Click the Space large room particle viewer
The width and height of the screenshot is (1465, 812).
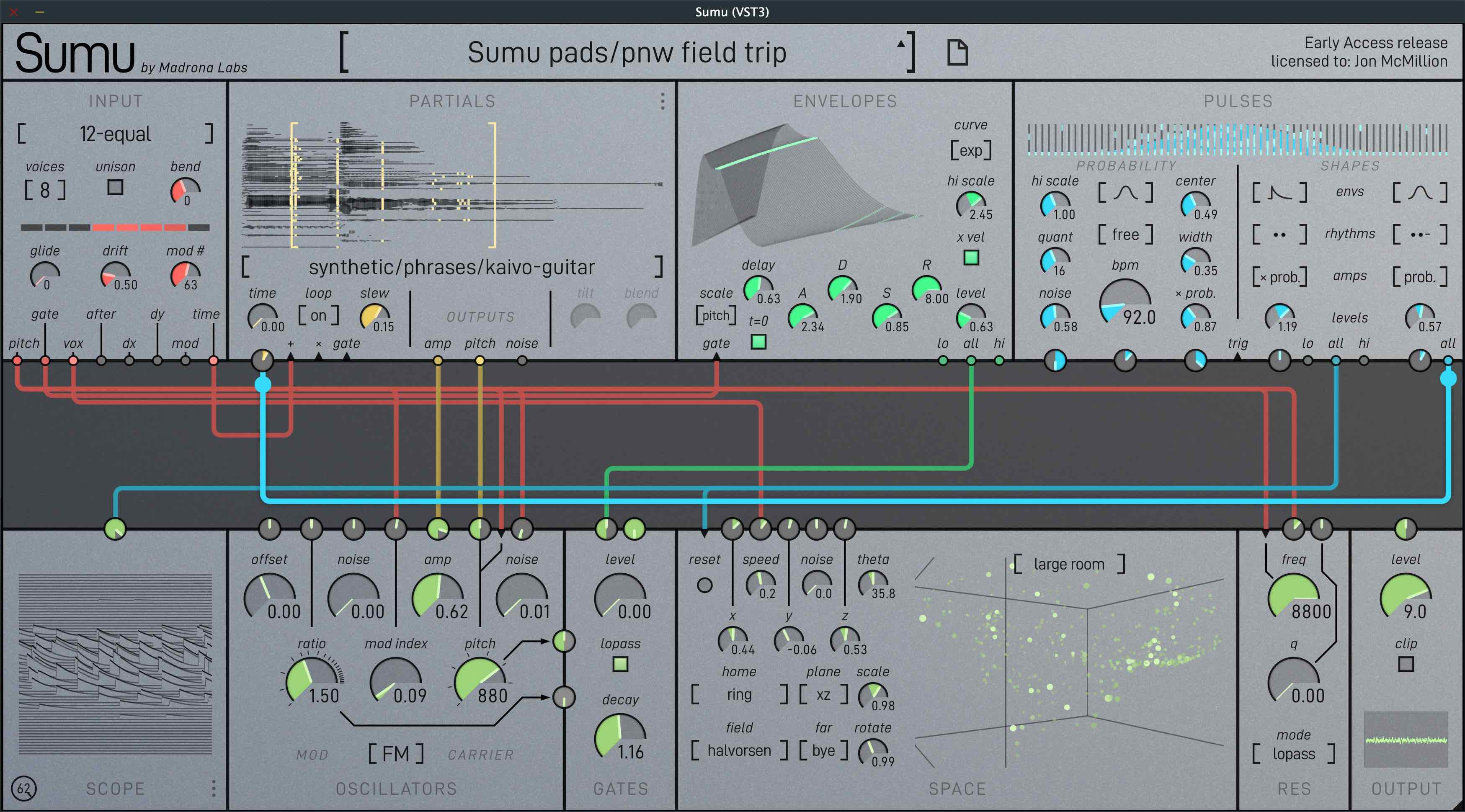(x=1069, y=662)
